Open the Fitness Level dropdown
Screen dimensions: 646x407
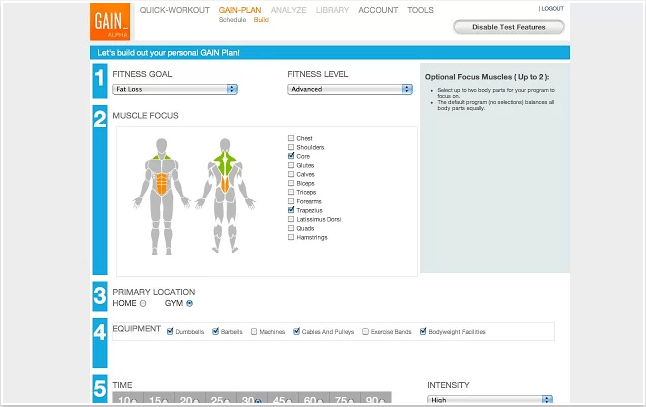[350, 89]
